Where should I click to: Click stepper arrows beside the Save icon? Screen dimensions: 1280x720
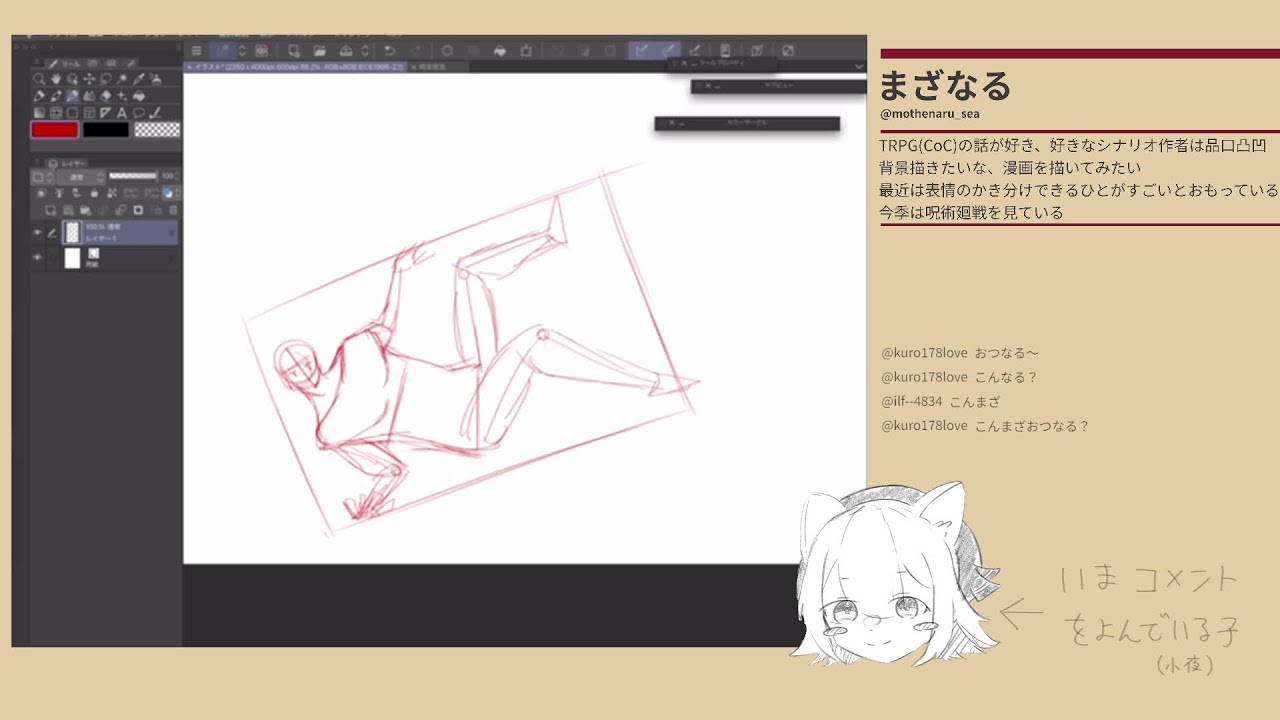click(365, 51)
